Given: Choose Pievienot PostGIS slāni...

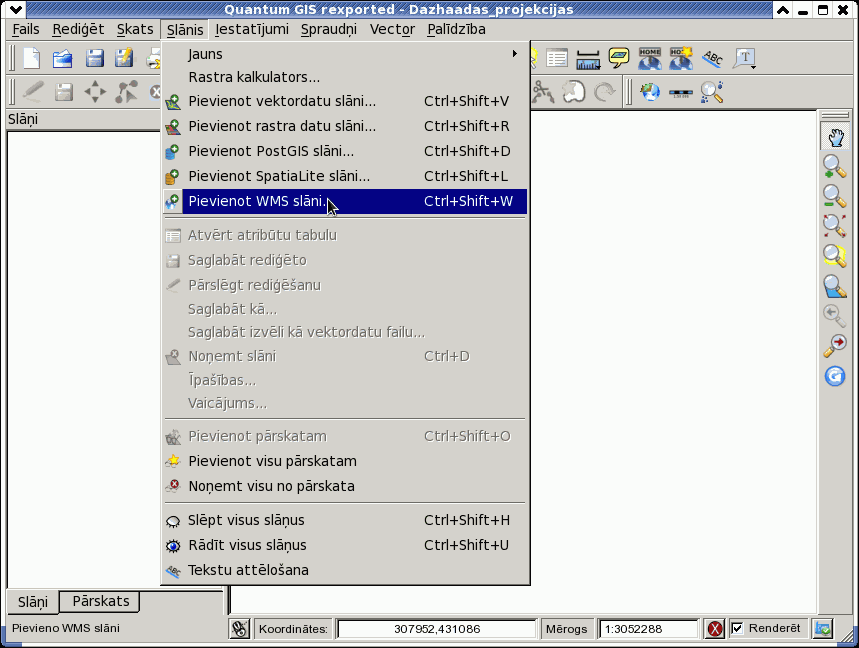Looking at the screenshot, I should point(345,151).
